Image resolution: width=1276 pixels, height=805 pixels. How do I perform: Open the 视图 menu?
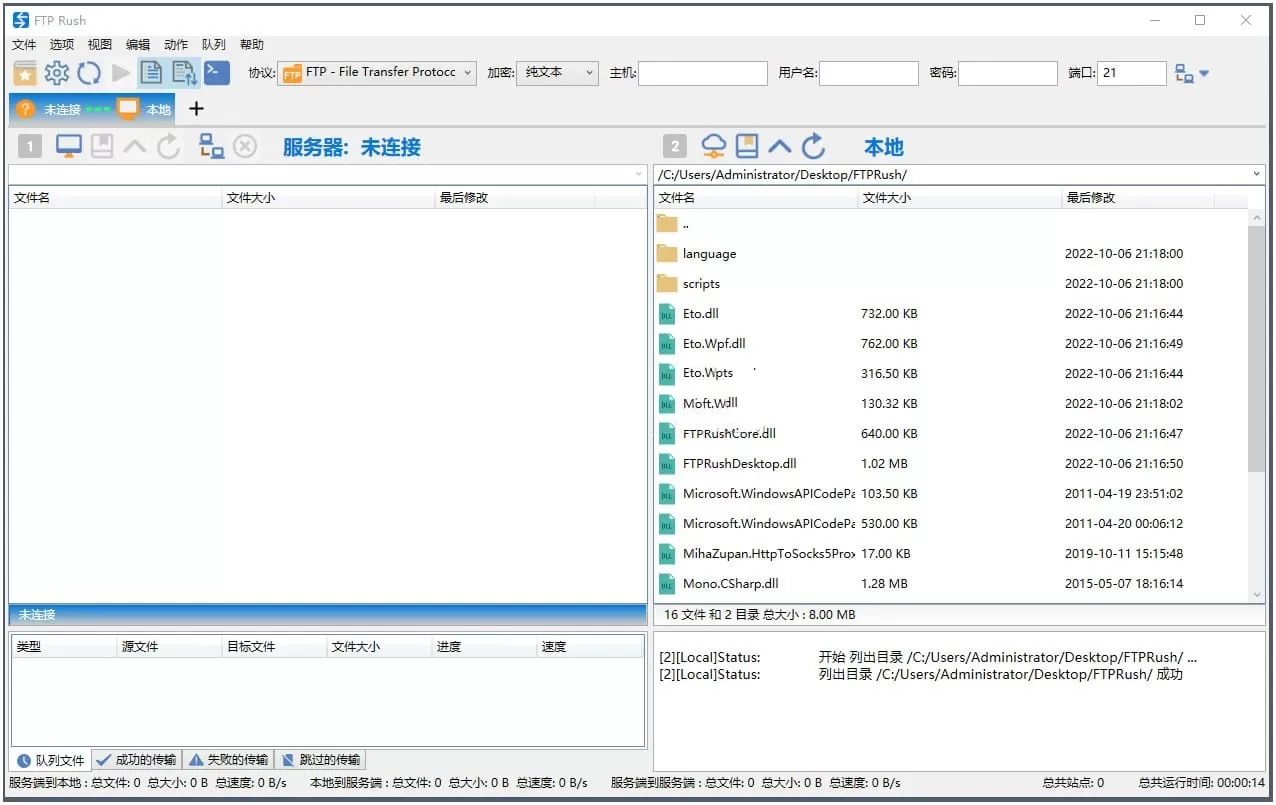100,45
